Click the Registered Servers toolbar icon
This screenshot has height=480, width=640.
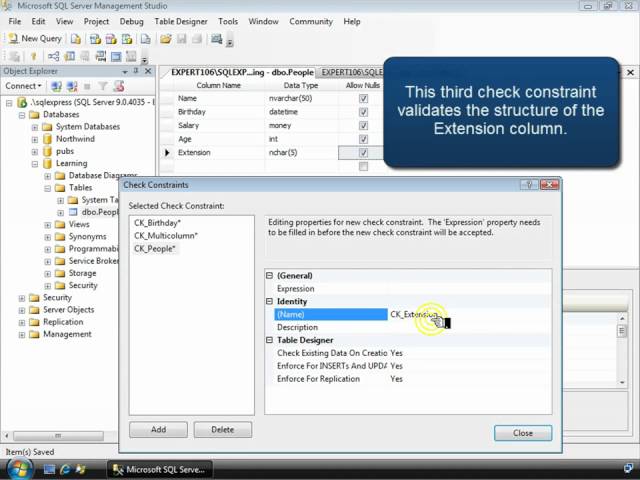point(216,39)
